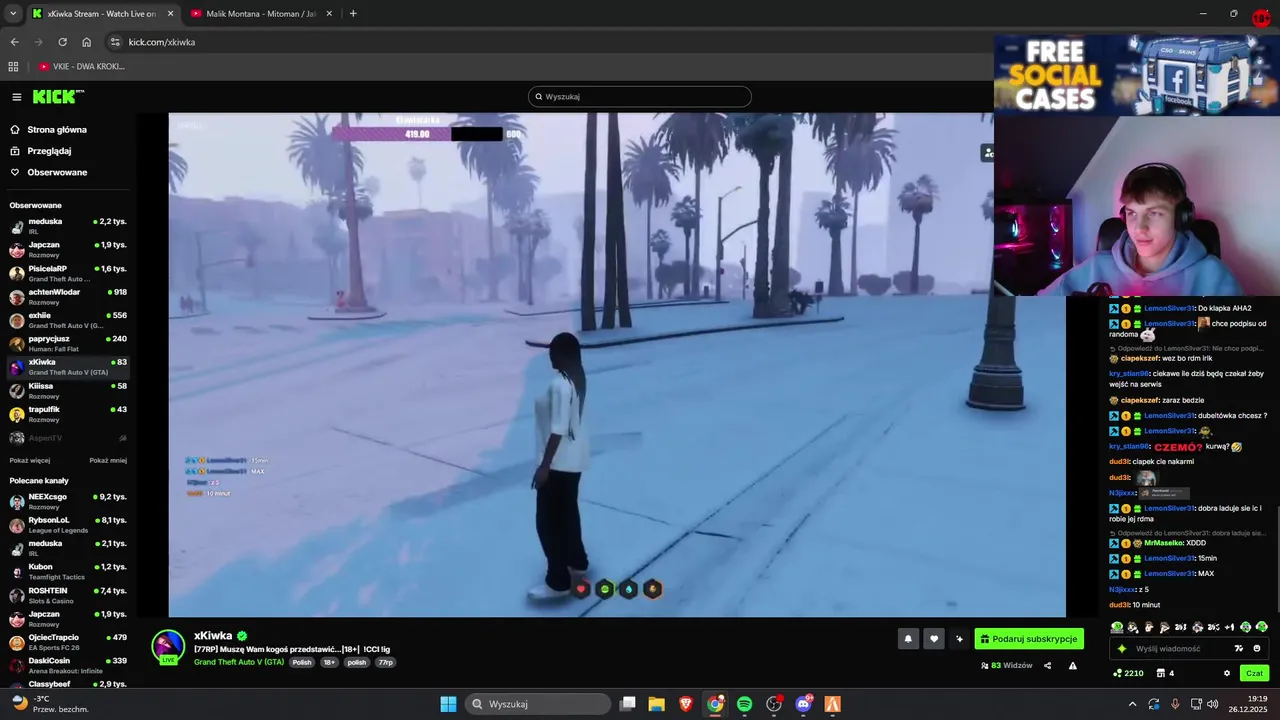The height and width of the screenshot is (720, 1280).
Task: Open followed channel meduska (IRL, 2,2 tys.)
Action: [x=68, y=226]
